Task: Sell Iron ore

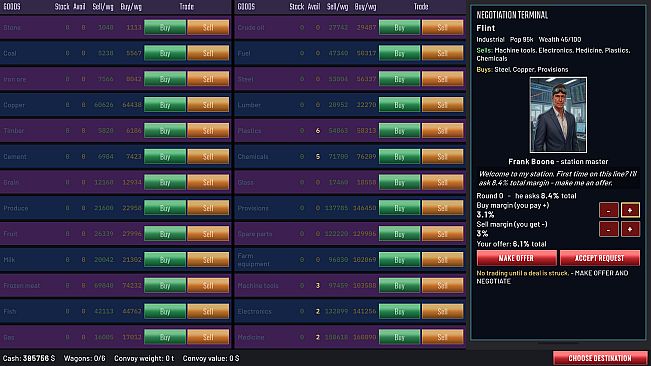Action: (x=208, y=79)
